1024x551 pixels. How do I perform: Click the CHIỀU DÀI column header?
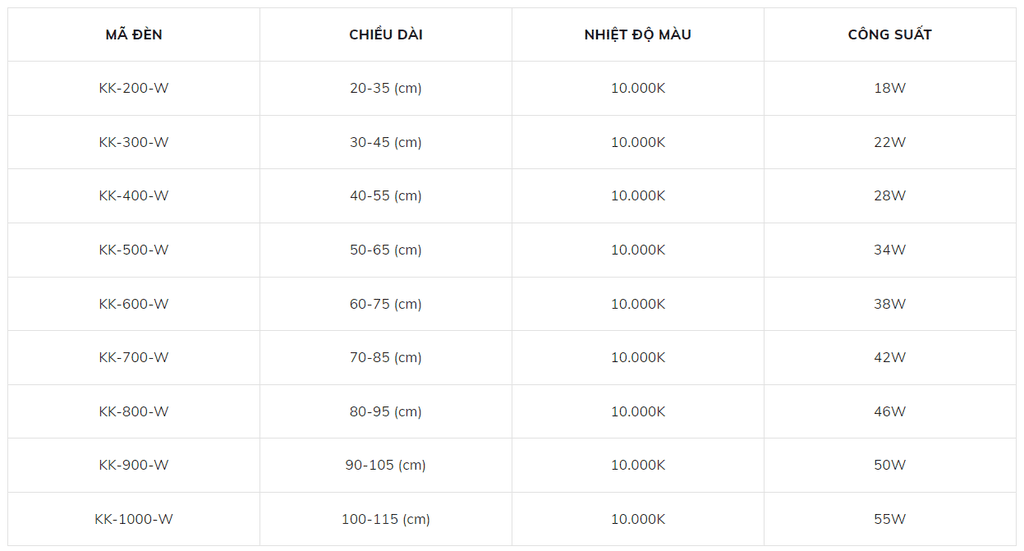tap(386, 35)
